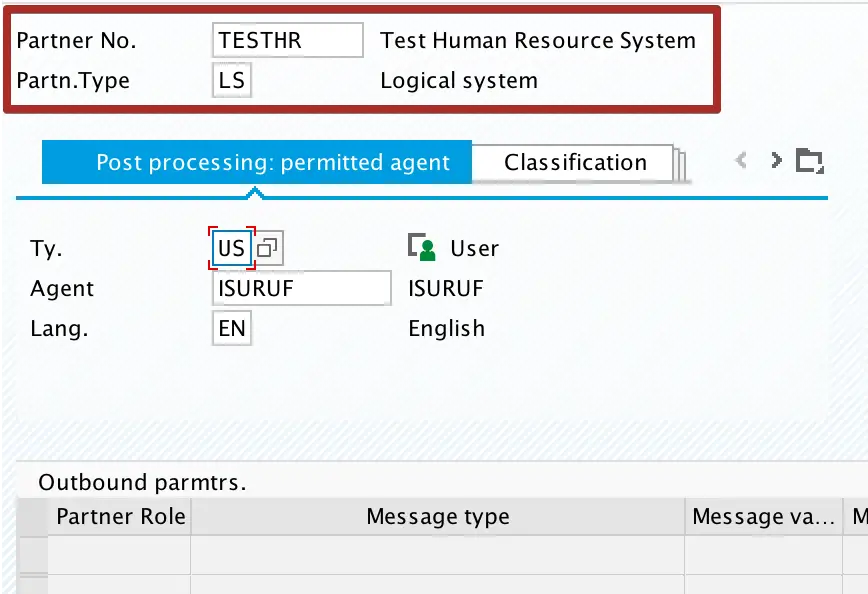Click text Test Human Resource System
This screenshot has width=868, height=594.
pos(538,40)
